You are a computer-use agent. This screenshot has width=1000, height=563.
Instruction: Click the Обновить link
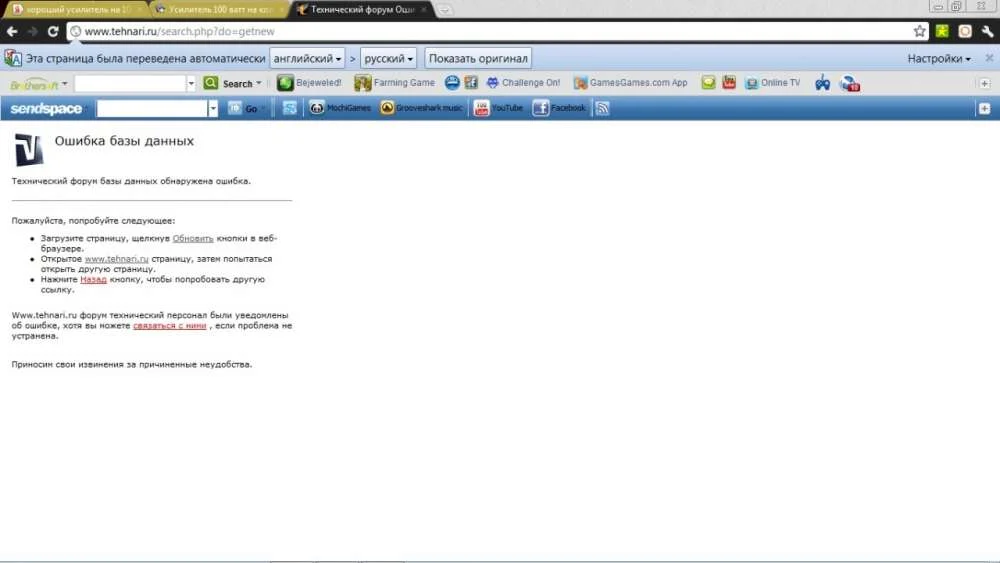(x=193, y=238)
